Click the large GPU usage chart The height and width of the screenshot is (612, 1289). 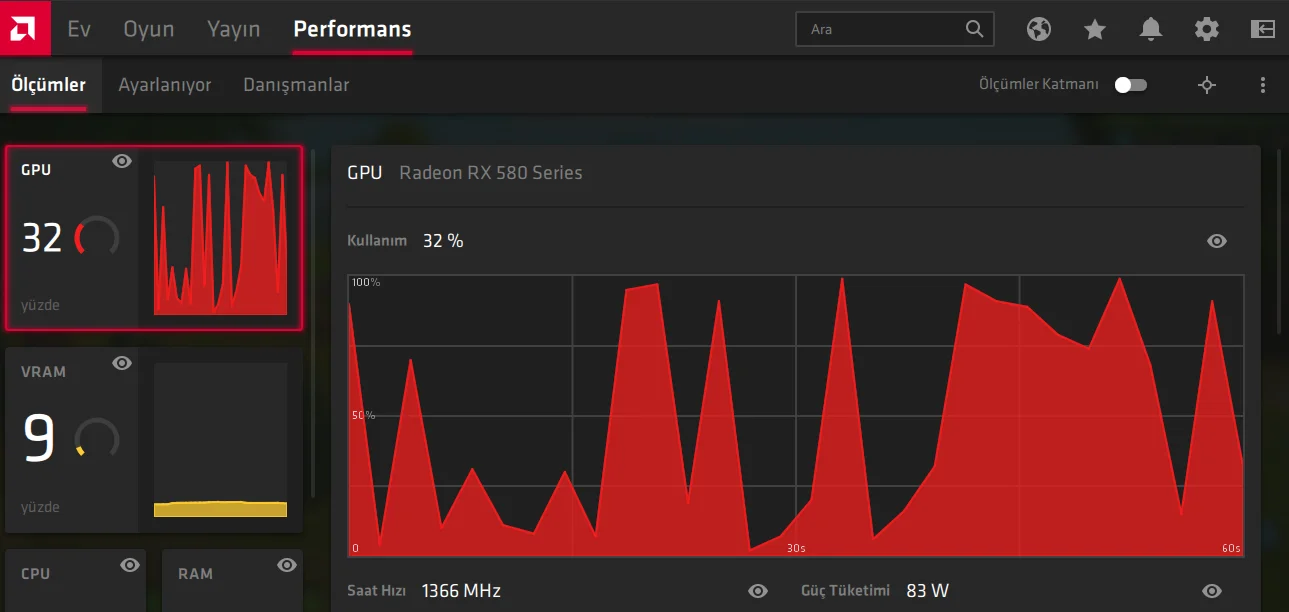click(x=796, y=416)
